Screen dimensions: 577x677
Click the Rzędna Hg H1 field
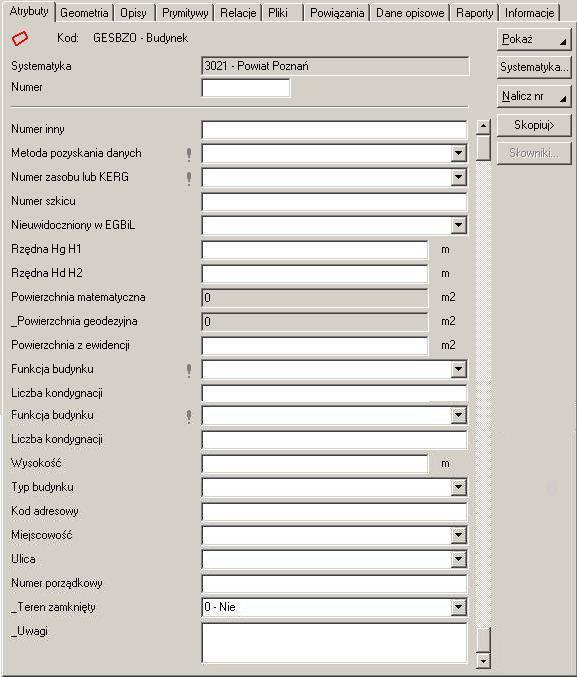(315, 250)
